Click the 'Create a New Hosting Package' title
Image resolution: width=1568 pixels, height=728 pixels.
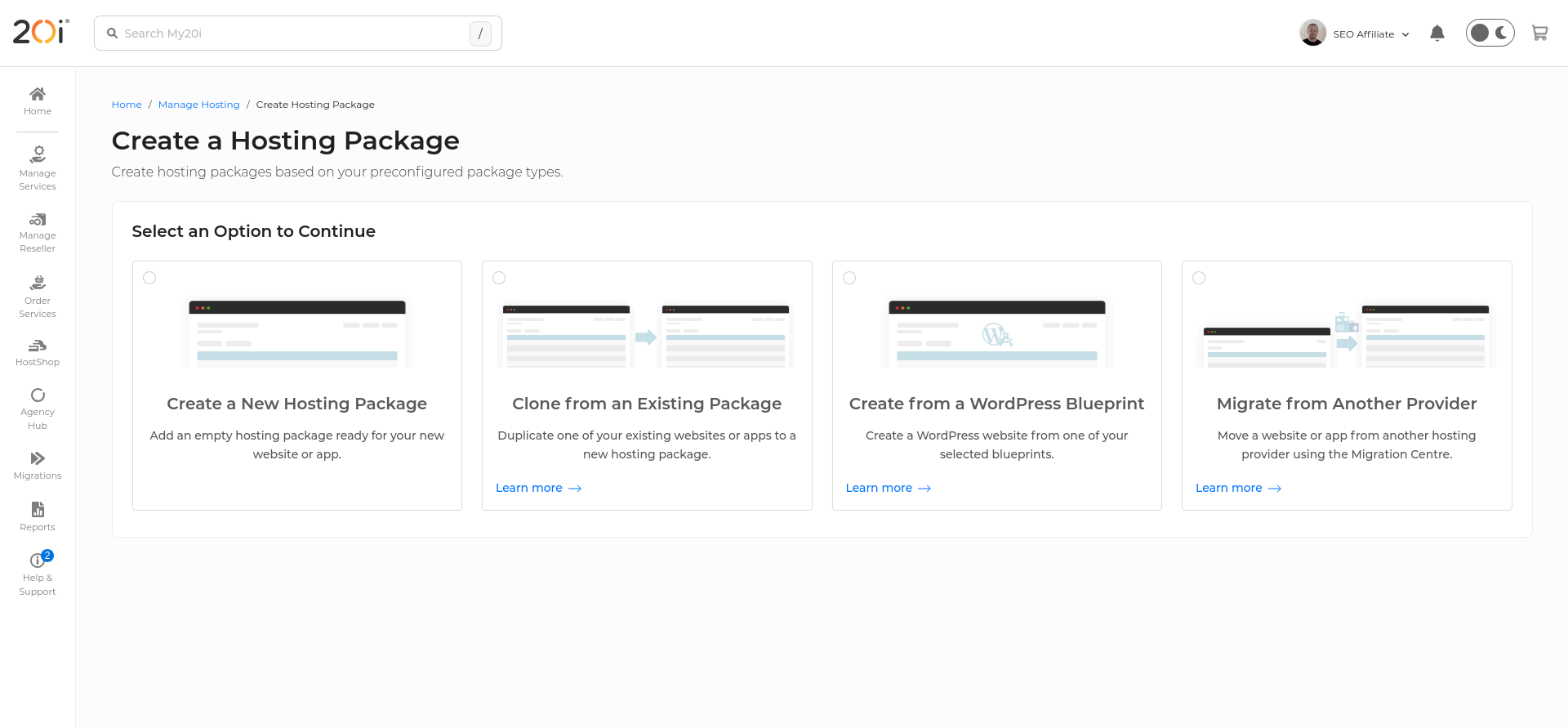tap(297, 404)
